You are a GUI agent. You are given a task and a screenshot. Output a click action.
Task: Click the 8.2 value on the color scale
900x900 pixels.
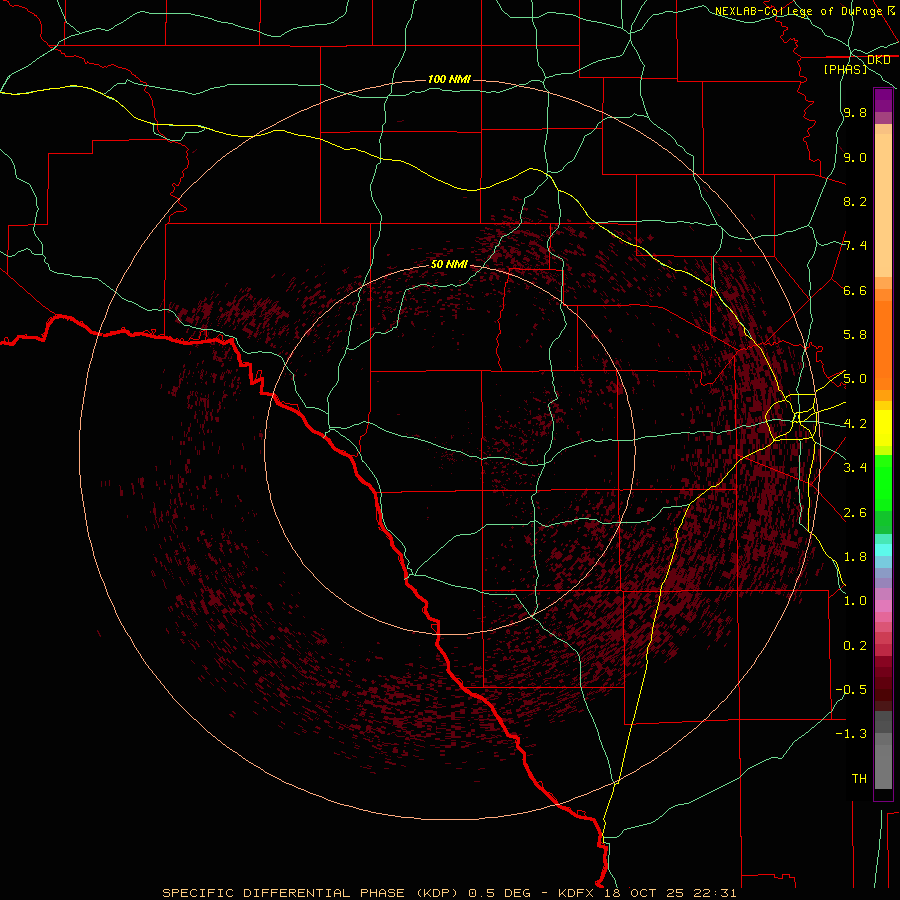pyautogui.click(x=855, y=201)
